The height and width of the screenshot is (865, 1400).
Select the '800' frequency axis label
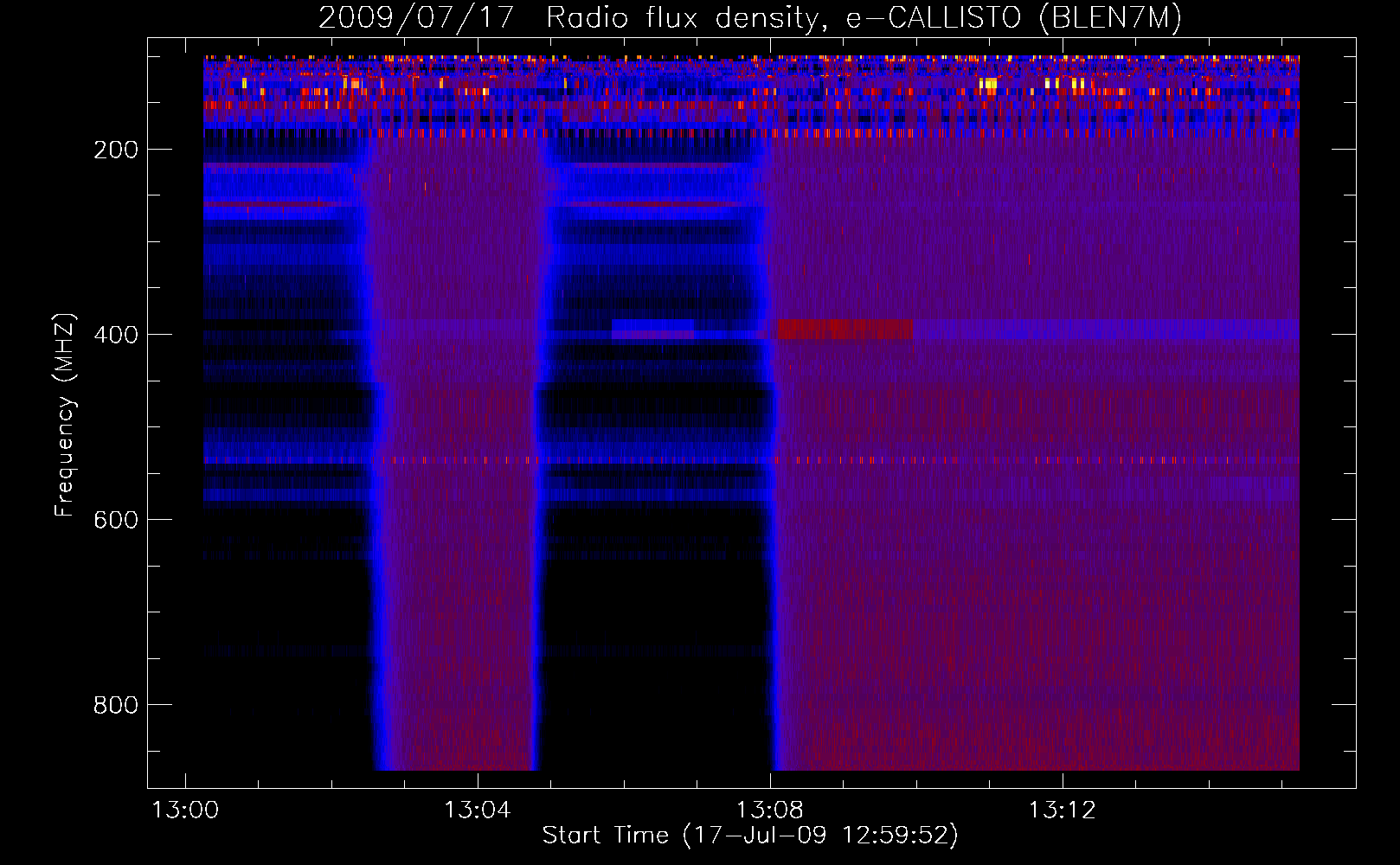pyautogui.click(x=116, y=706)
